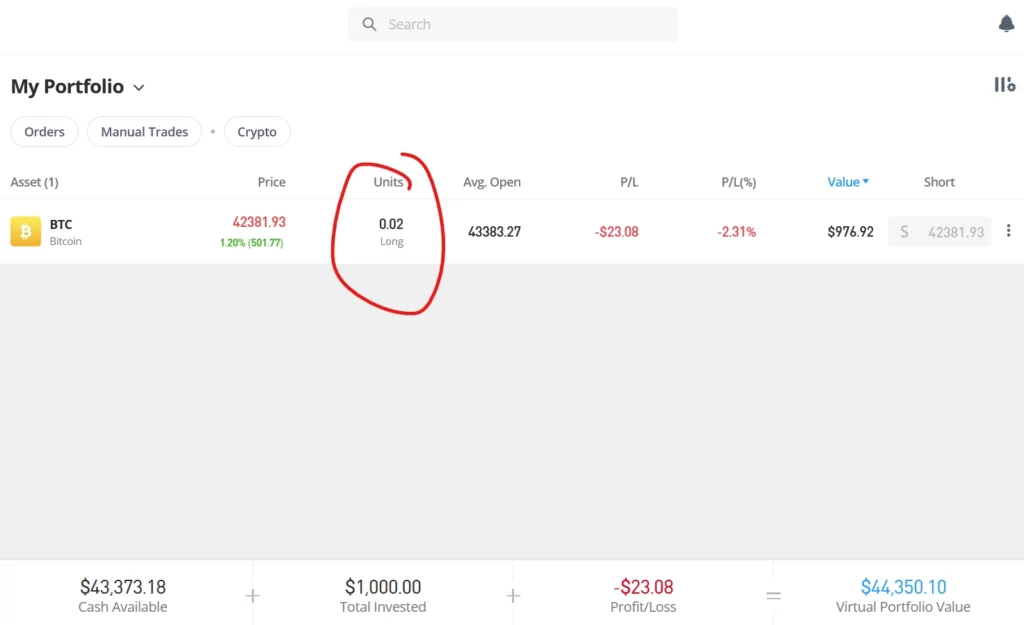Viewport: 1024px width, 625px height.
Task: Open the Orders tab
Action: [44, 131]
